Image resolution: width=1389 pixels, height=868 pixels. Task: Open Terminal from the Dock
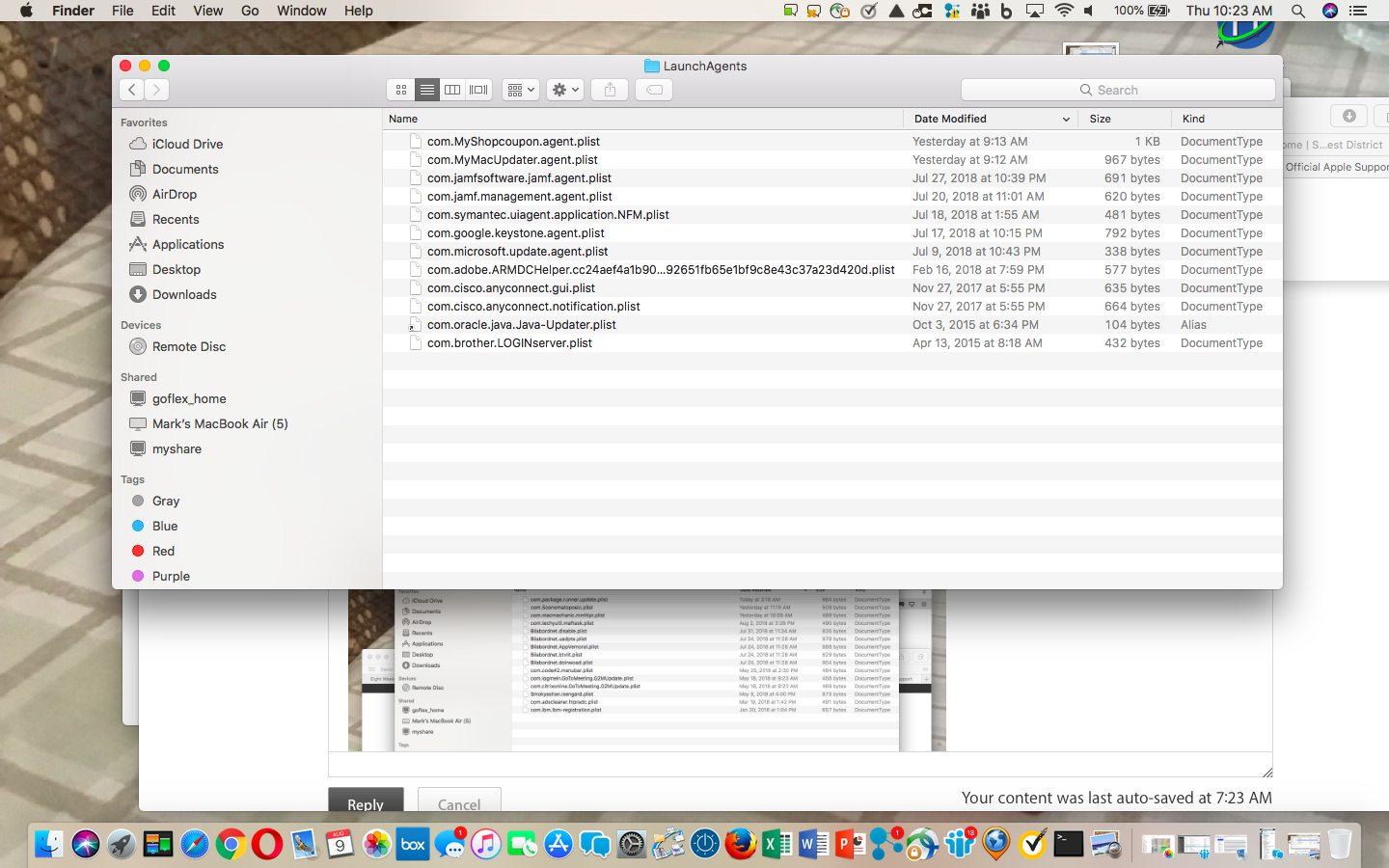(1069, 844)
